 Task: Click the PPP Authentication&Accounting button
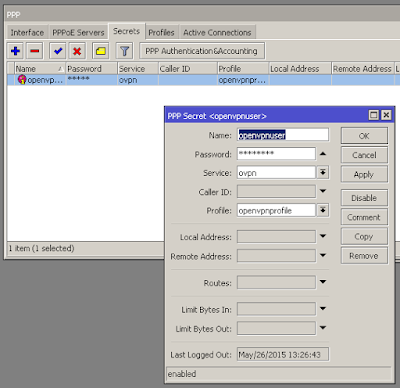pos(201,51)
